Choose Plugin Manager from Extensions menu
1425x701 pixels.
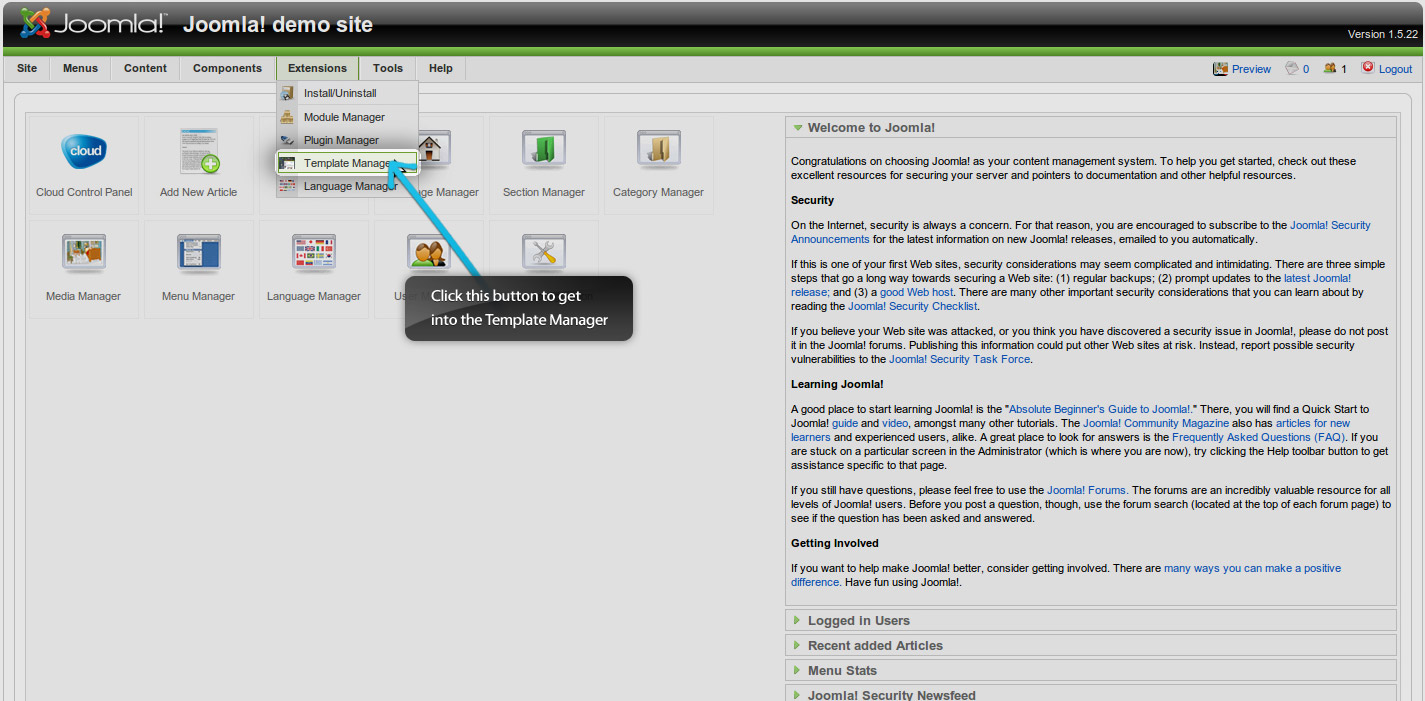coord(347,140)
